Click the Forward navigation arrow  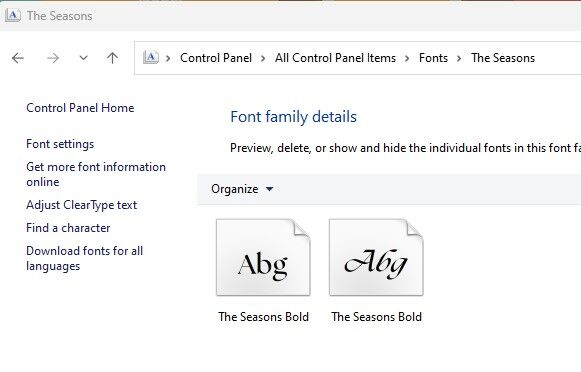coord(53,58)
